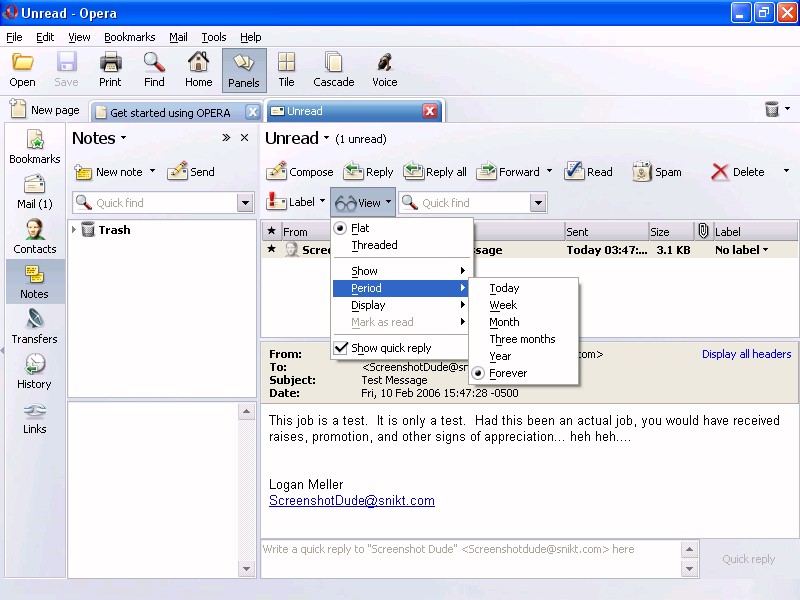Open the Forward dropdown arrow

coord(549,172)
